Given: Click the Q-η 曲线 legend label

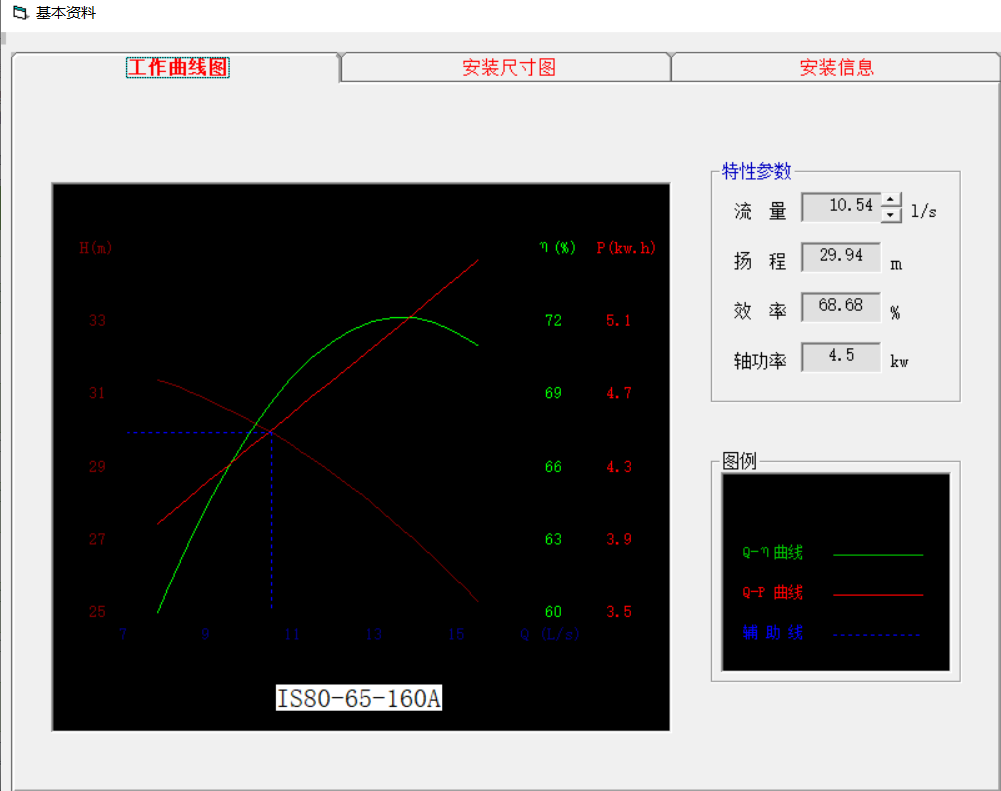Looking at the screenshot, I should (x=772, y=552).
